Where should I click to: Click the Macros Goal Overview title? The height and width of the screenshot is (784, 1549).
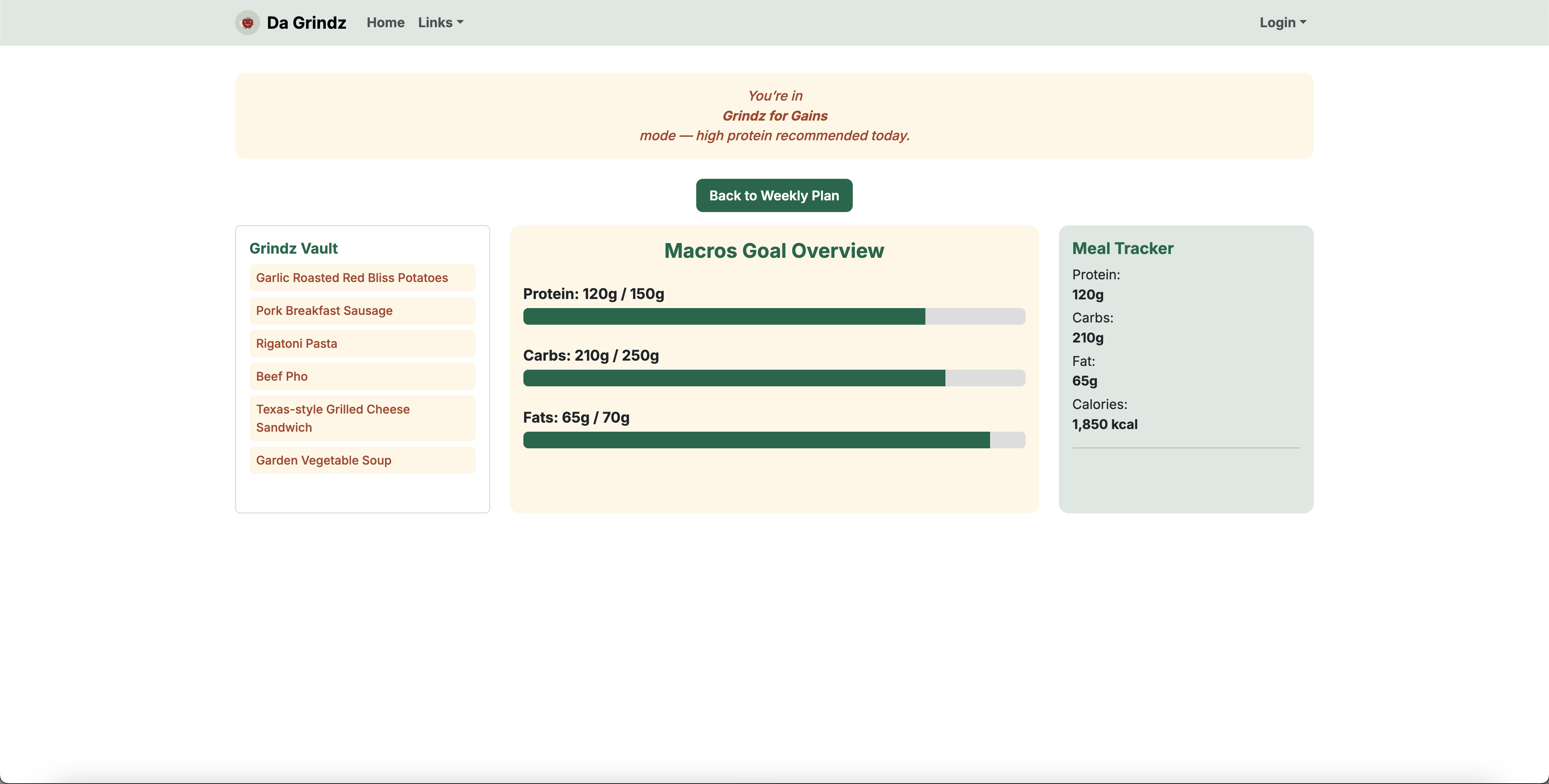(x=774, y=251)
